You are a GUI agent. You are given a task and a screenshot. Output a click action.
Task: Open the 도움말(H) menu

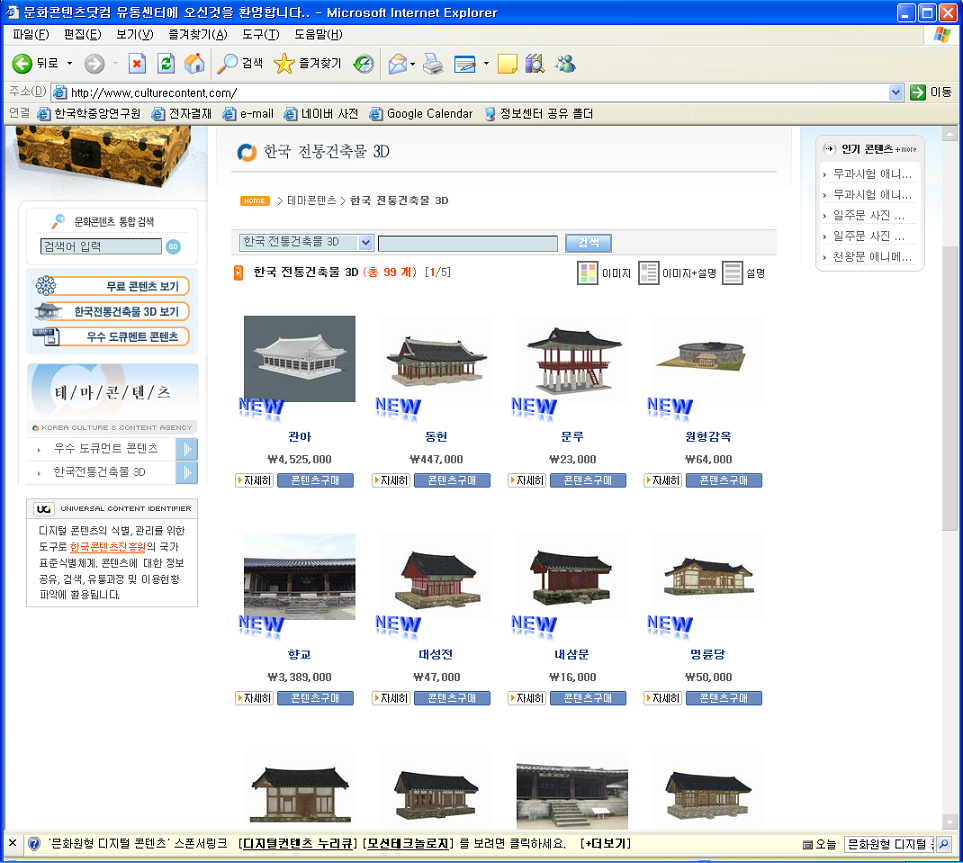tap(318, 34)
